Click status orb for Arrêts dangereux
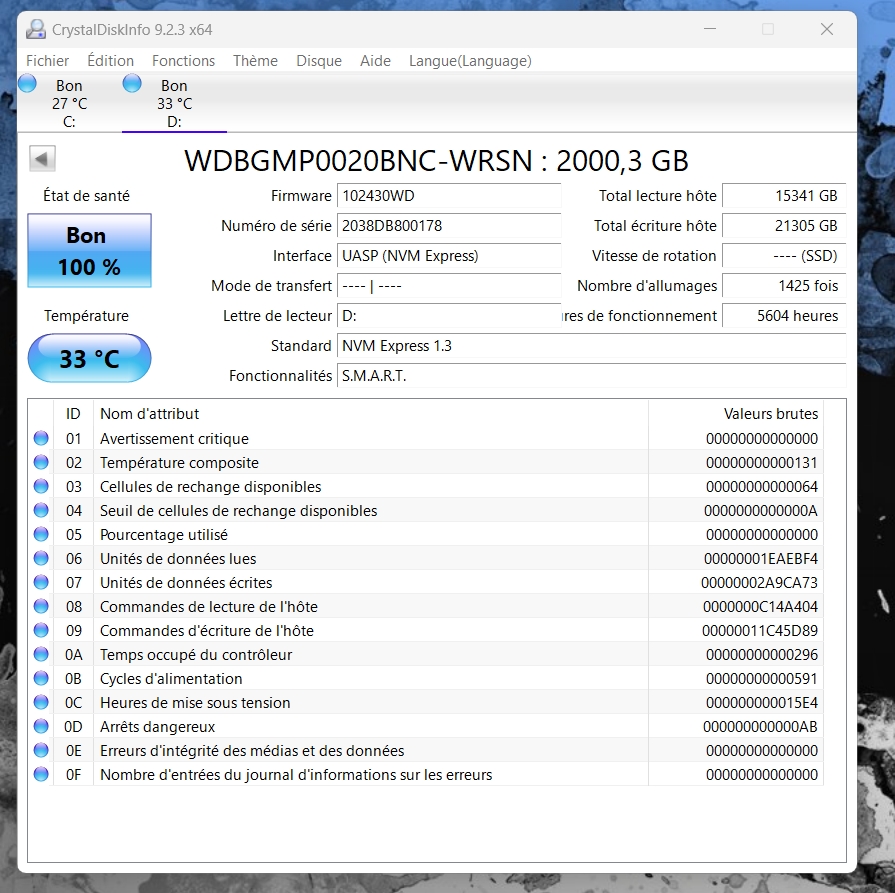895x893 pixels. click(x=41, y=726)
